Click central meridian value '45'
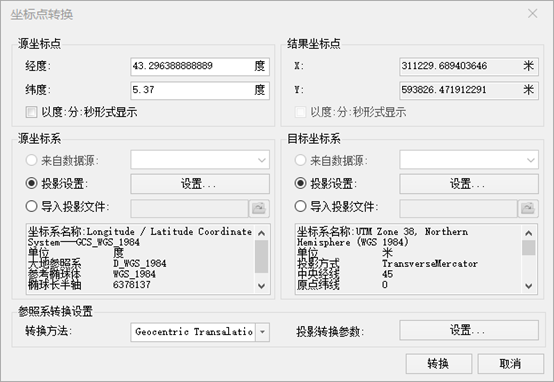Screen dimensions: 554x382 (x=387, y=274)
